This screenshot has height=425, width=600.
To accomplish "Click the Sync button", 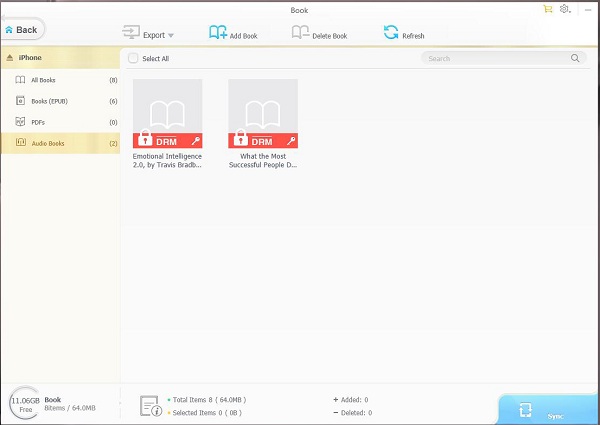I will (x=549, y=410).
